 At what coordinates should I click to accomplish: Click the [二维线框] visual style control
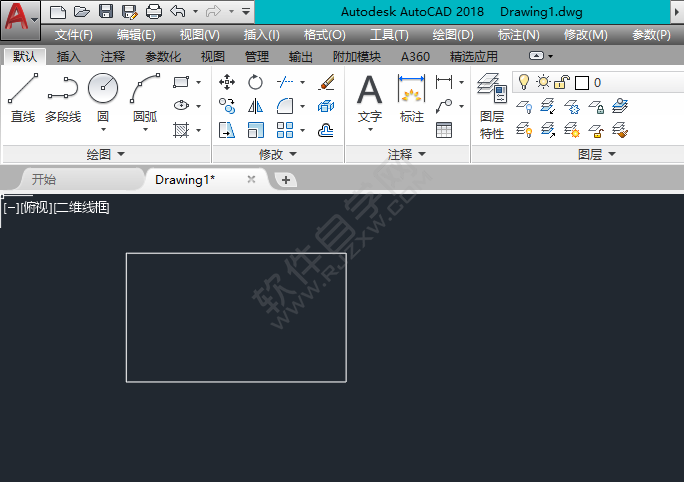point(81,207)
